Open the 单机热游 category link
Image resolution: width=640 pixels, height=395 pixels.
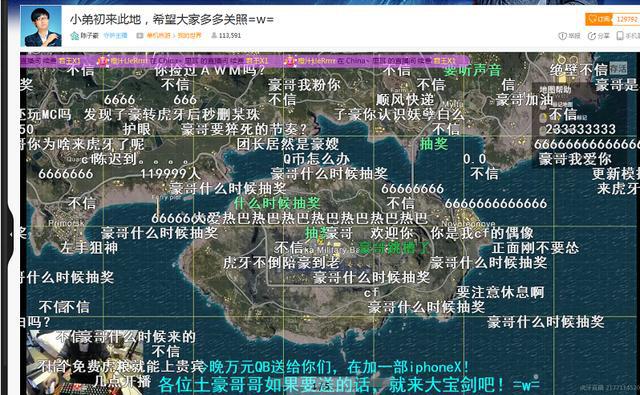click(158, 36)
